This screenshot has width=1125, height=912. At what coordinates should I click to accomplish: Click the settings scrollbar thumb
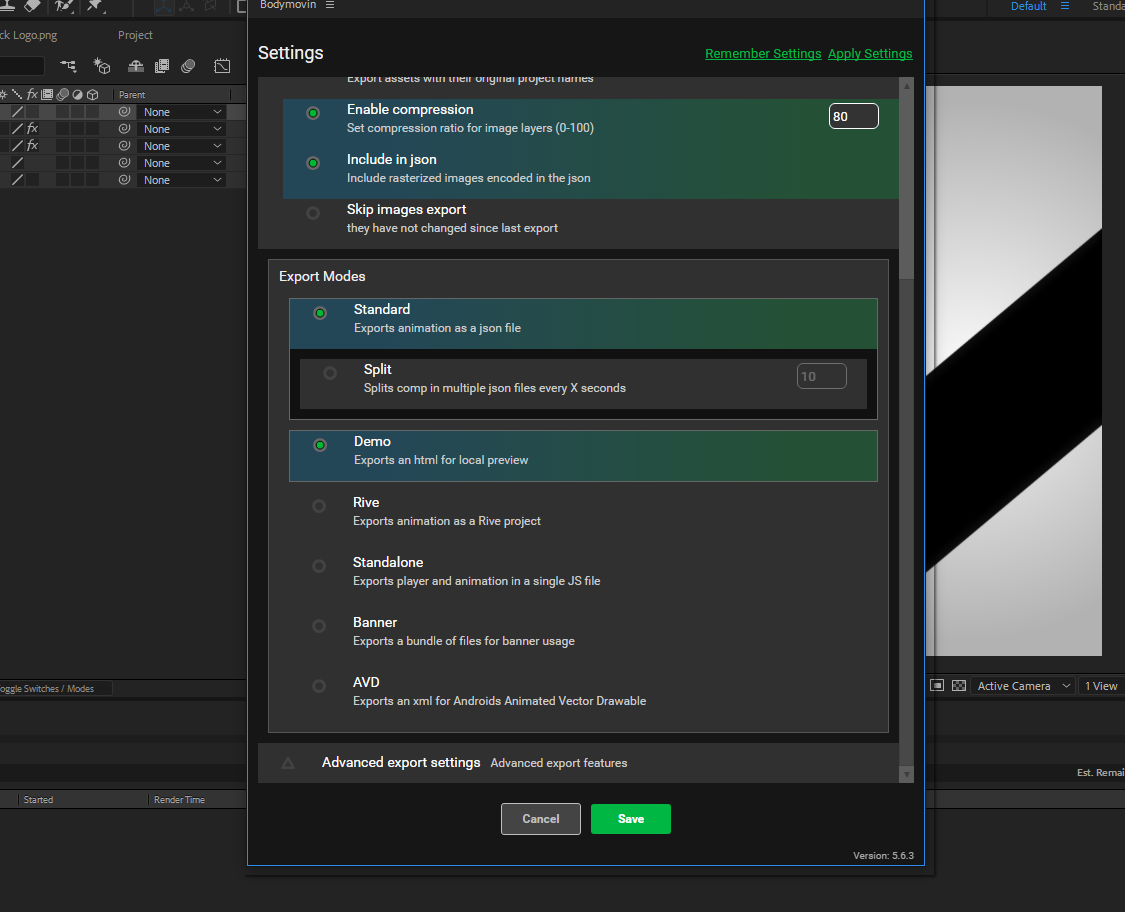pos(907,187)
